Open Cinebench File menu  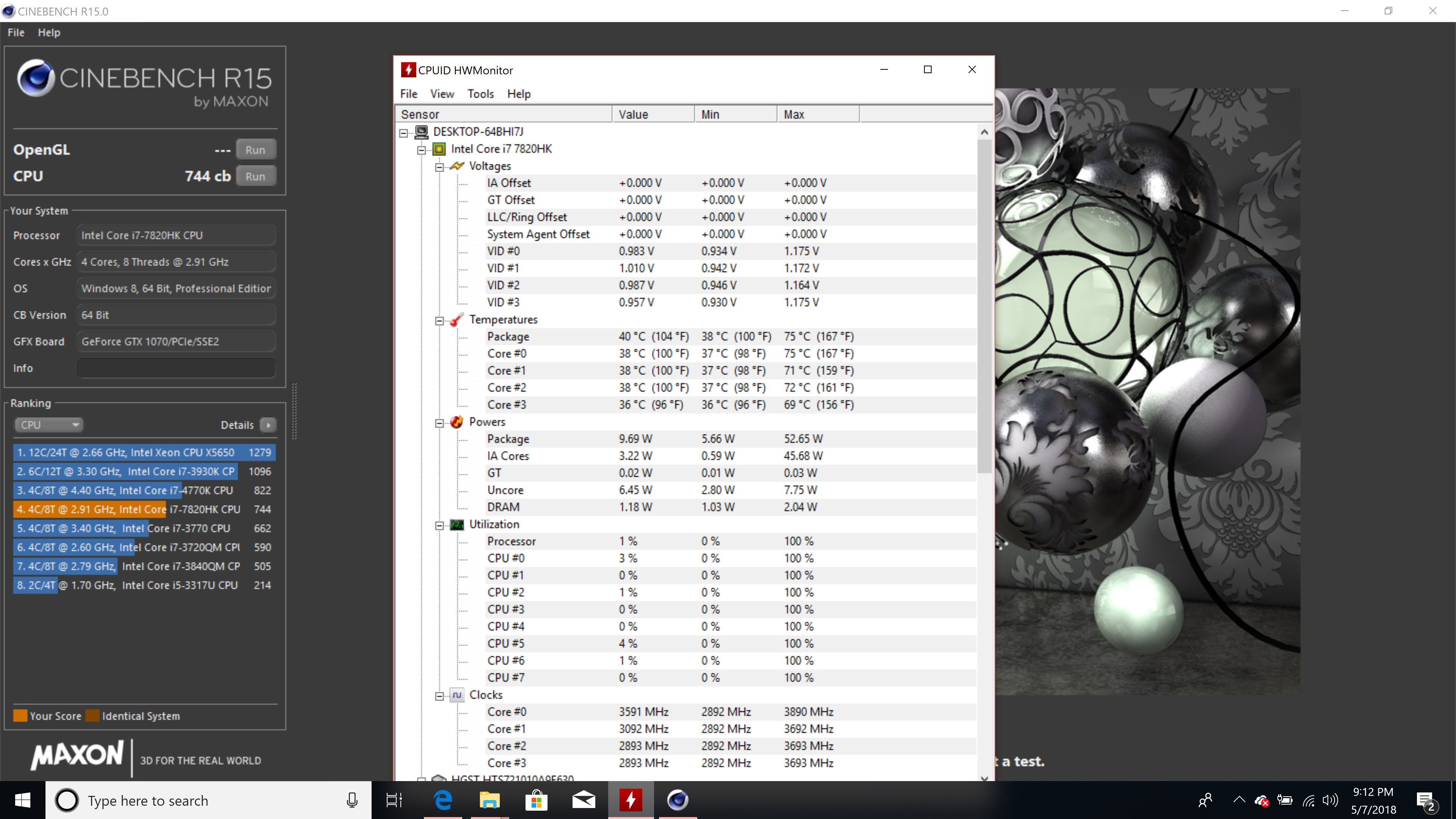click(x=16, y=32)
